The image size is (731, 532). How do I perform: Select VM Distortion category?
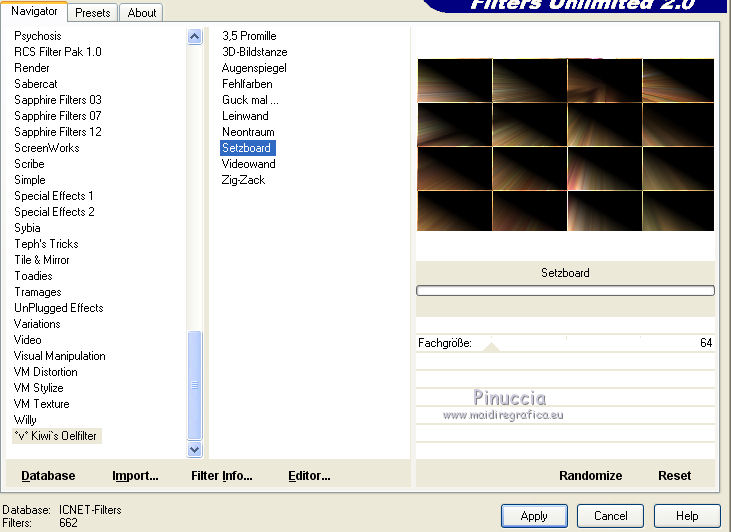pyautogui.click(x=46, y=372)
